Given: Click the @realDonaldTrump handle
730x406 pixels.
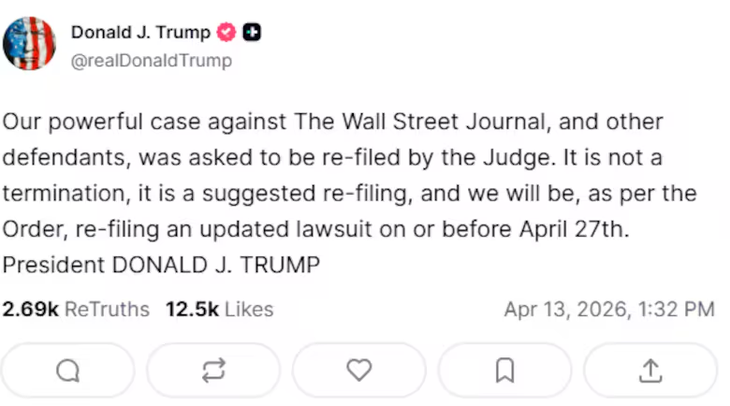Looking at the screenshot, I should pos(150,60).
